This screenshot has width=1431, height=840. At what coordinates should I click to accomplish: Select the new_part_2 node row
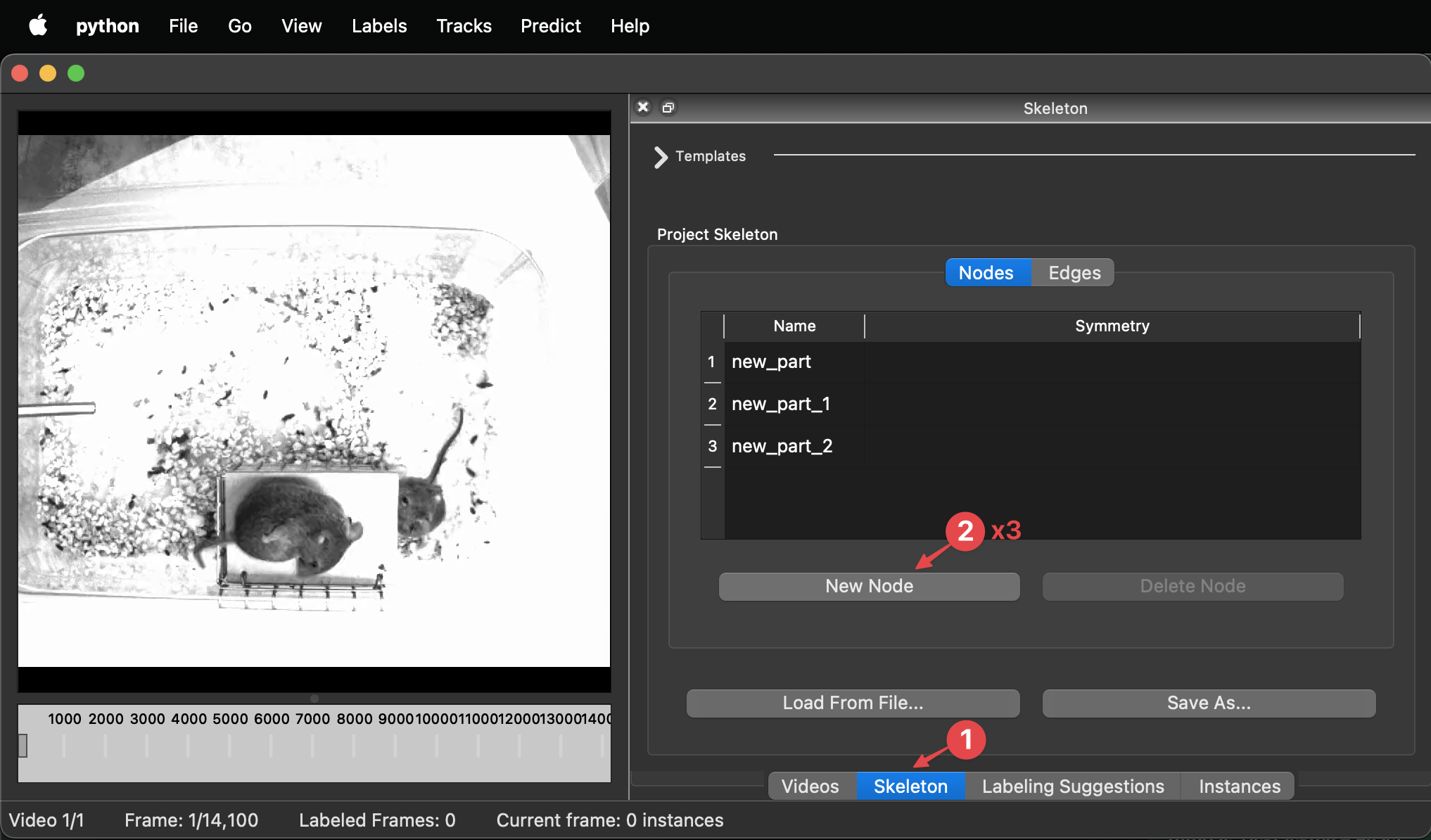click(782, 446)
